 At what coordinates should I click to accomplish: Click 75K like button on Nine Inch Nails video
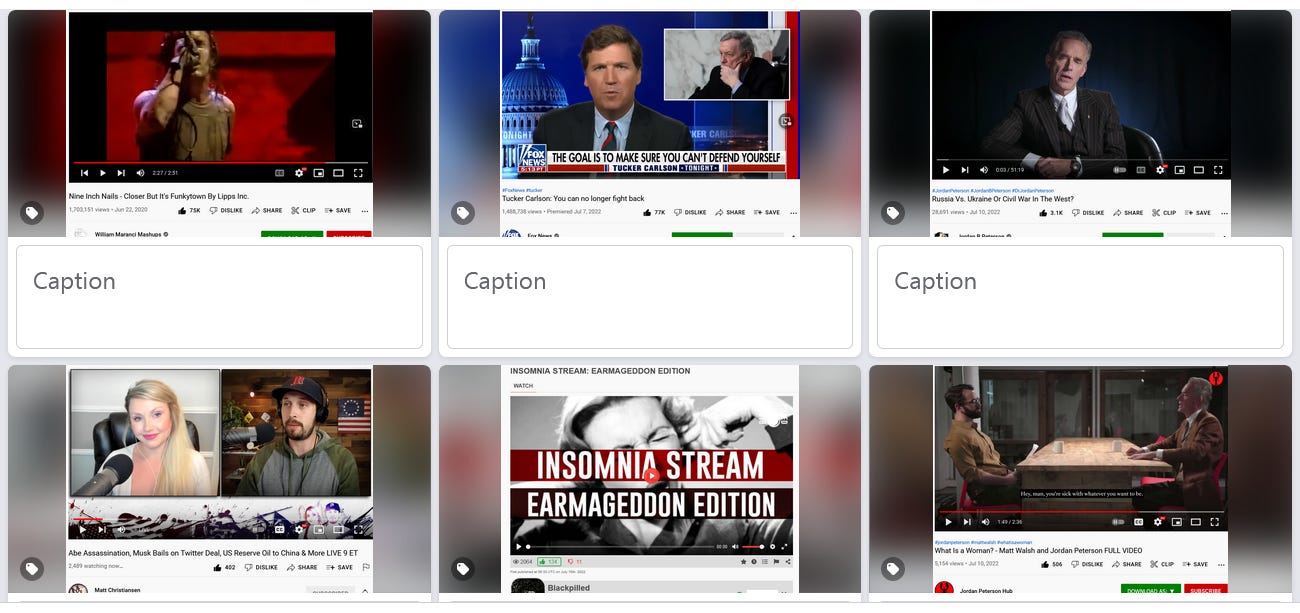(189, 211)
